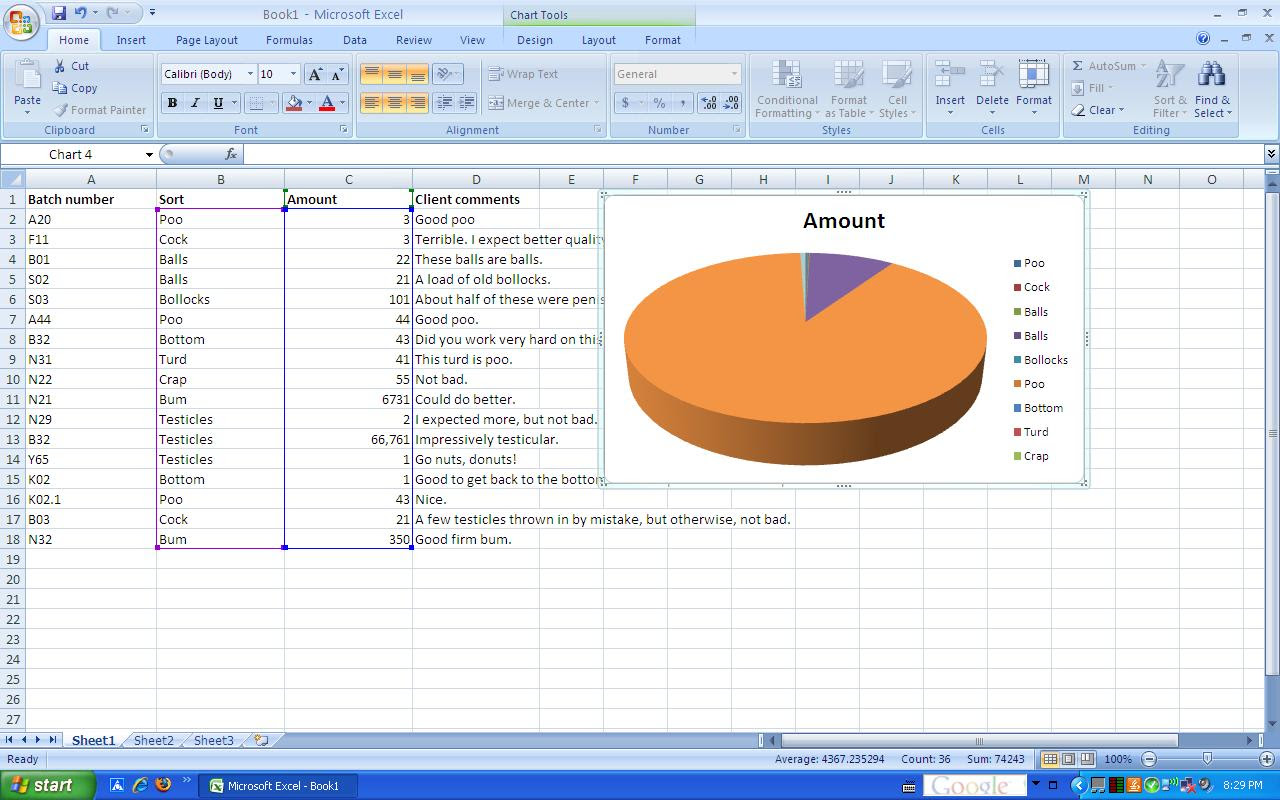The image size is (1280, 800).
Task: Toggle Align Text Left
Action: [x=371, y=103]
